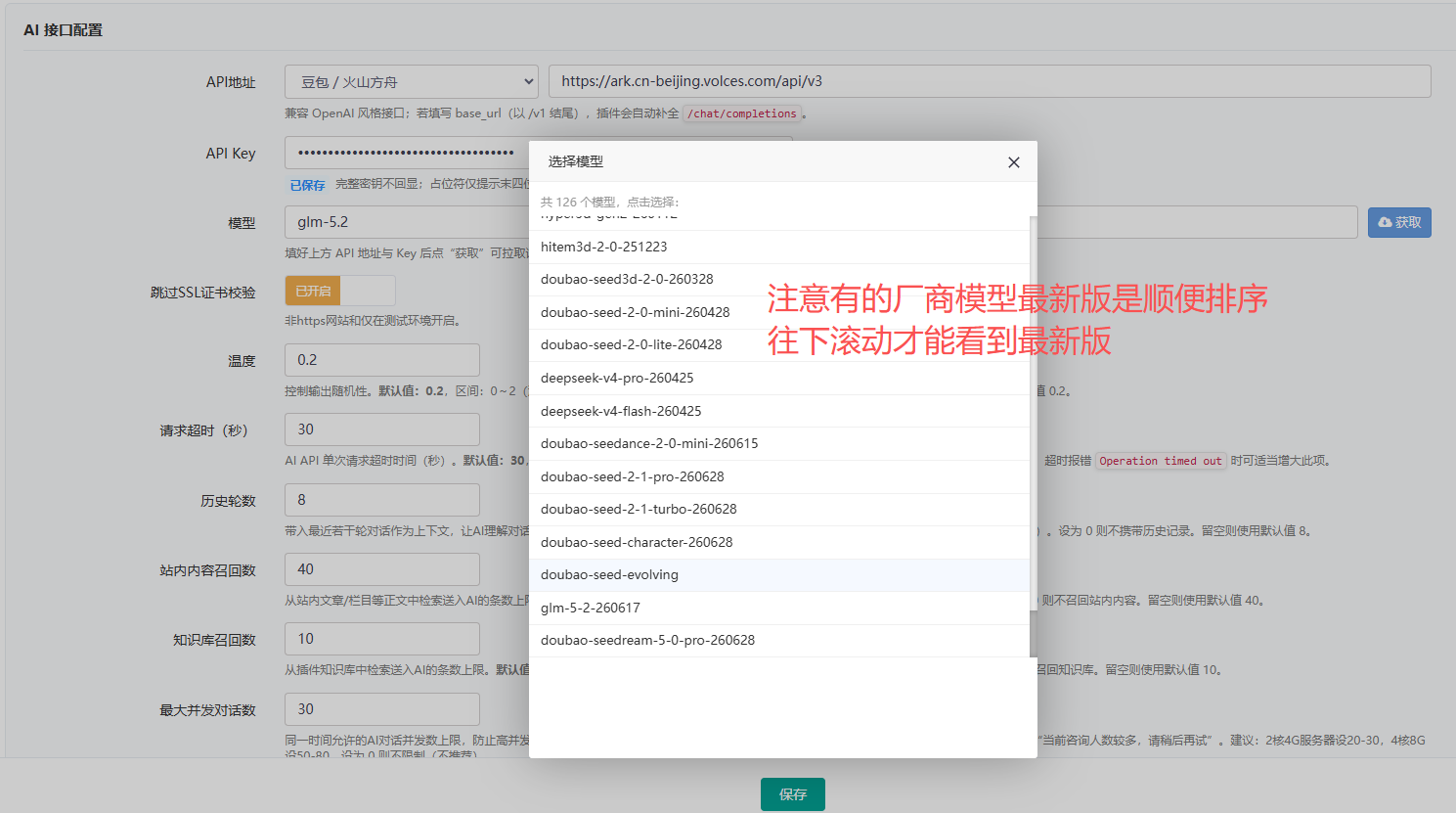Edit the 历史轮数 input box
Screen dimensions: 1456x813
pos(382,500)
